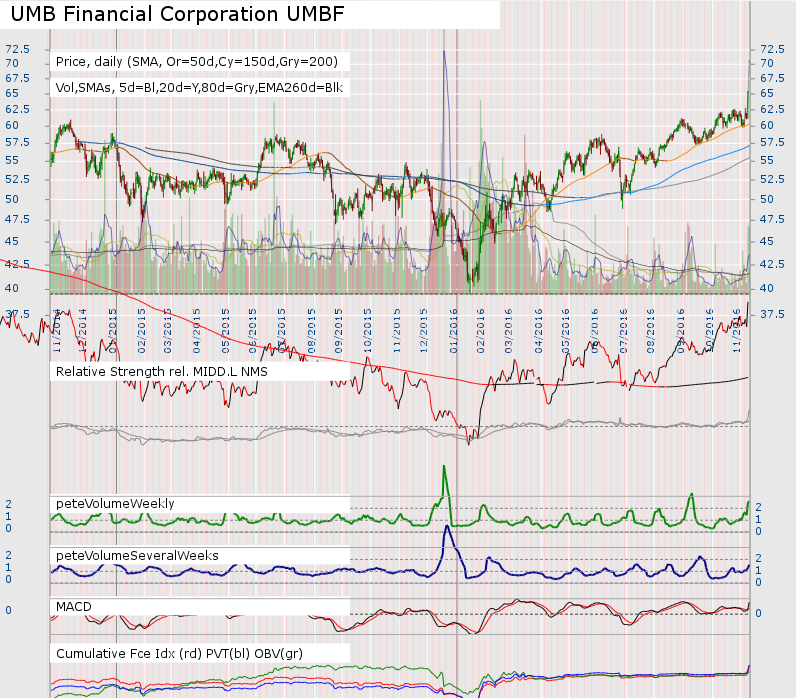Click 72.5 on the left price axis
This screenshot has height=698, width=796.
pos(17,49)
